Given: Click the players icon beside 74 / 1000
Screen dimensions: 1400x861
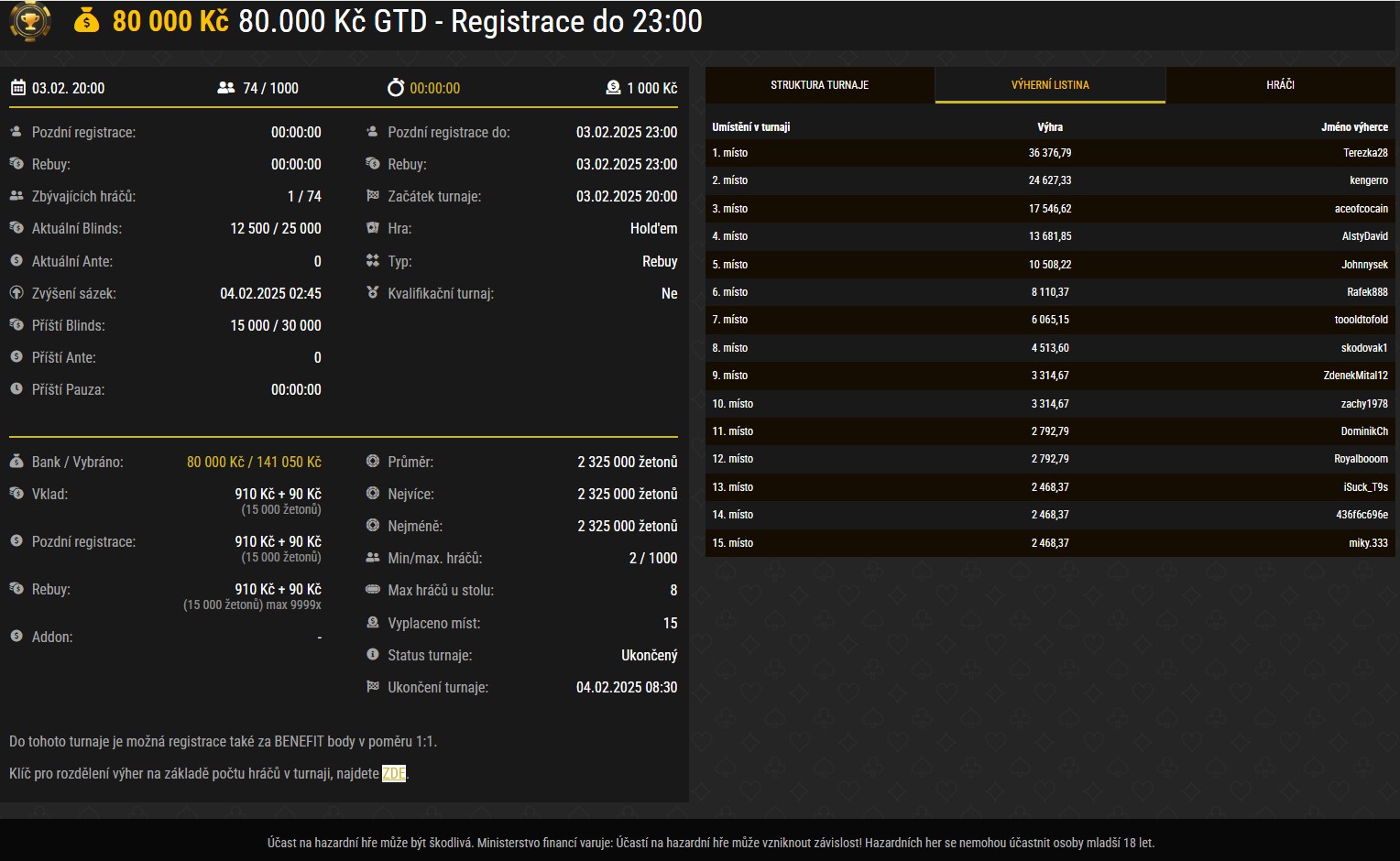Looking at the screenshot, I should click(x=225, y=88).
